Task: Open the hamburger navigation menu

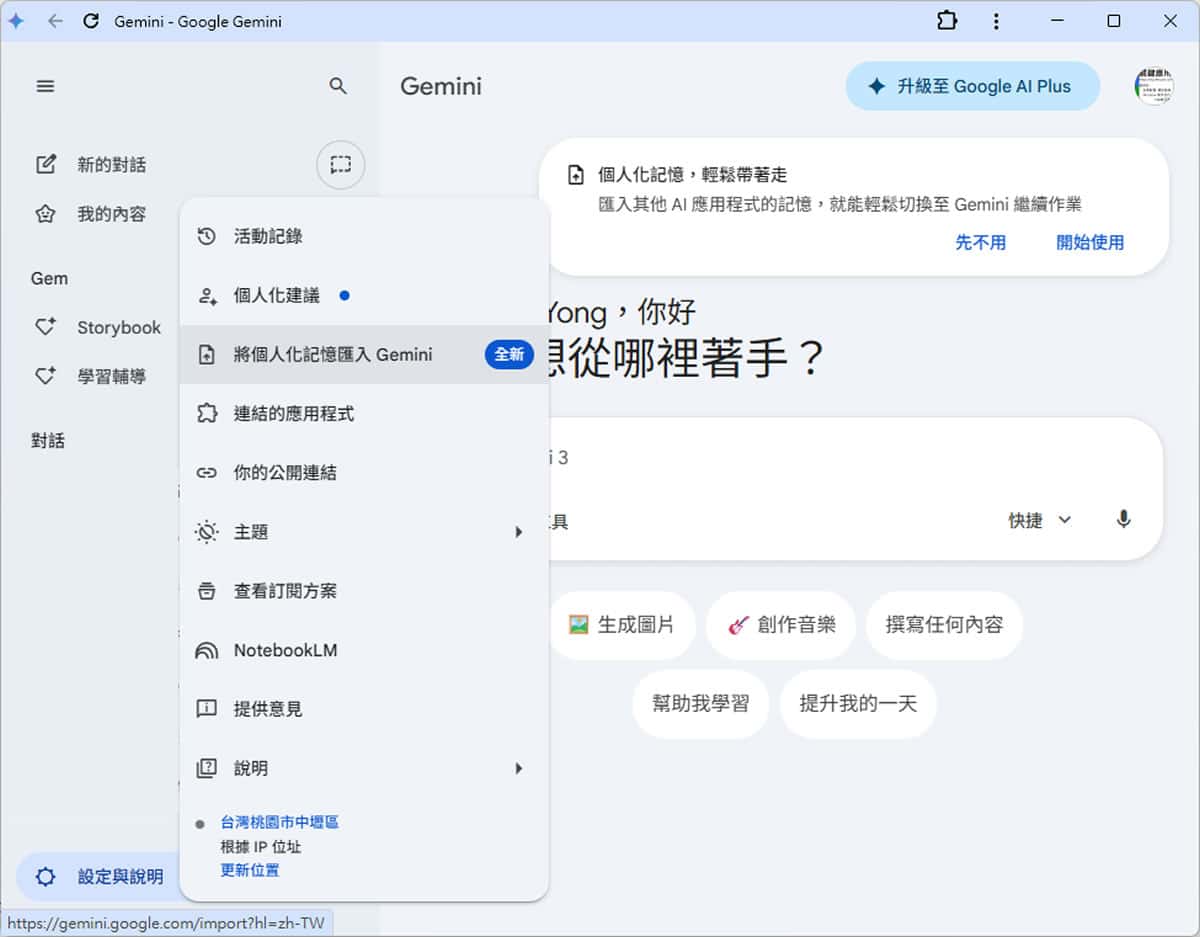Action: tap(45, 86)
